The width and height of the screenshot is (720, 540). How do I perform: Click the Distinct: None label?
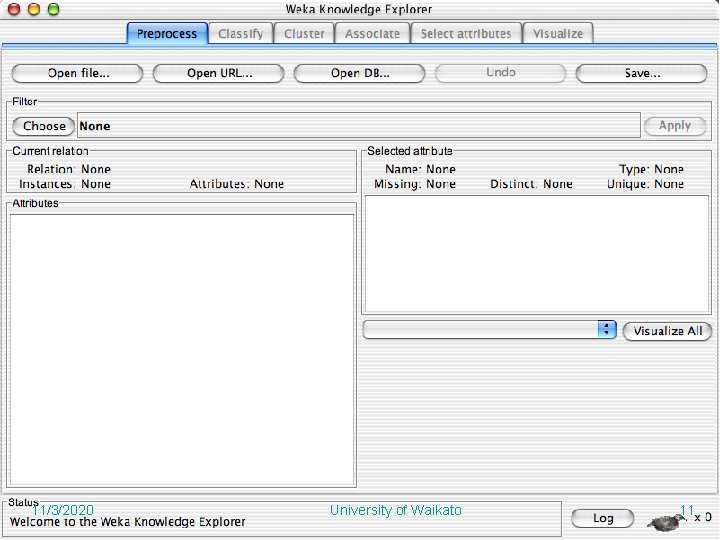tap(531, 184)
